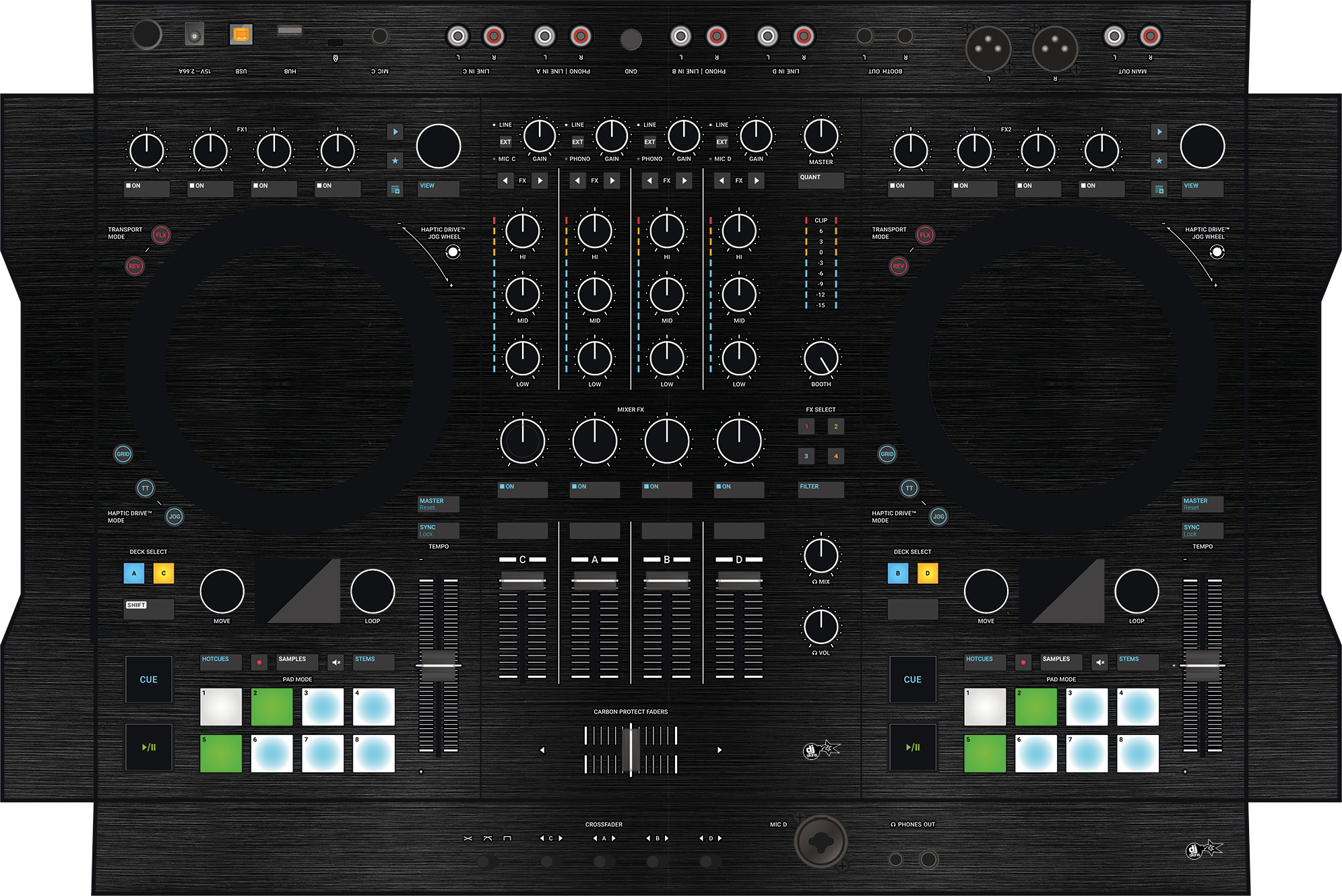This screenshot has width=1342, height=896.
Task: Click the star favorites icon near FX1
Action: (396, 160)
